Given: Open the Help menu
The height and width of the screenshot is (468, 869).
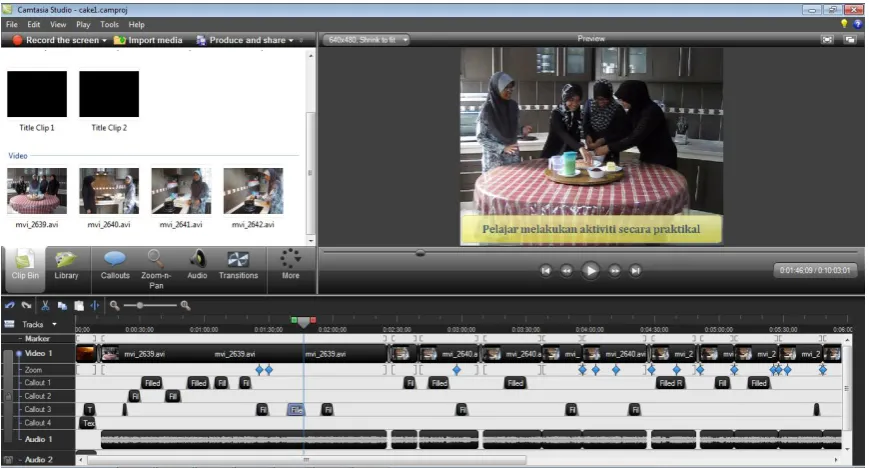Looking at the screenshot, I should tap(136, 24).
